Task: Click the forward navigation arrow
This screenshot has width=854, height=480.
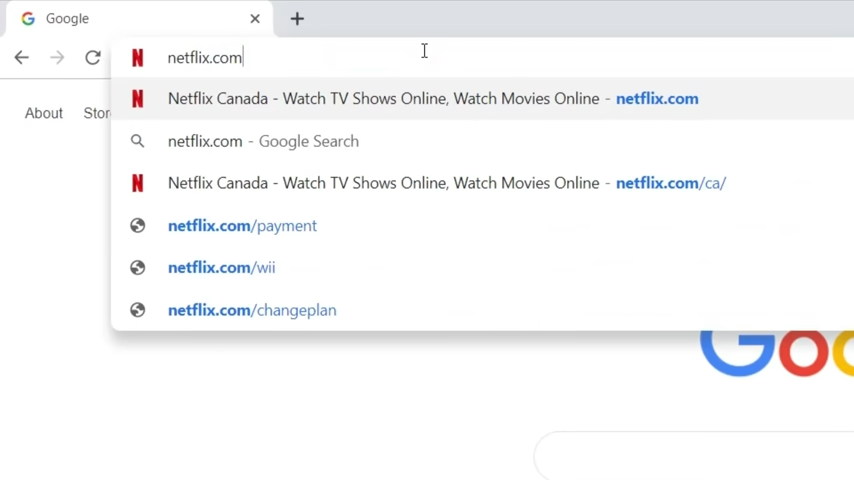Action: click(x=57, y=58)
